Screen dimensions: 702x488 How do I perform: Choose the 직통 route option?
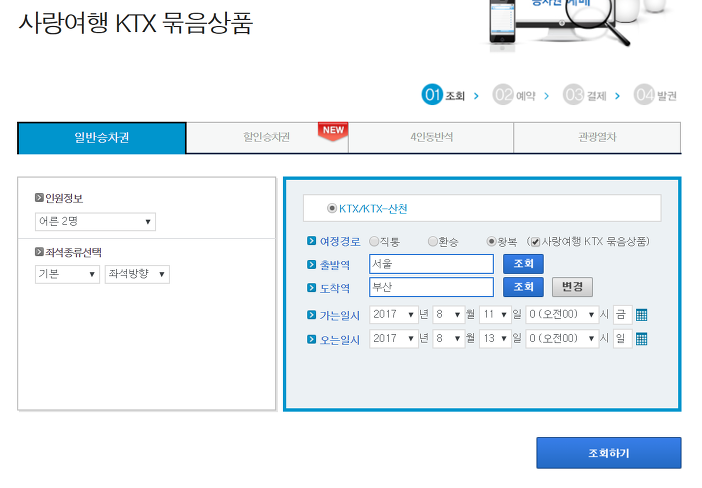click(x=374, y=242)
